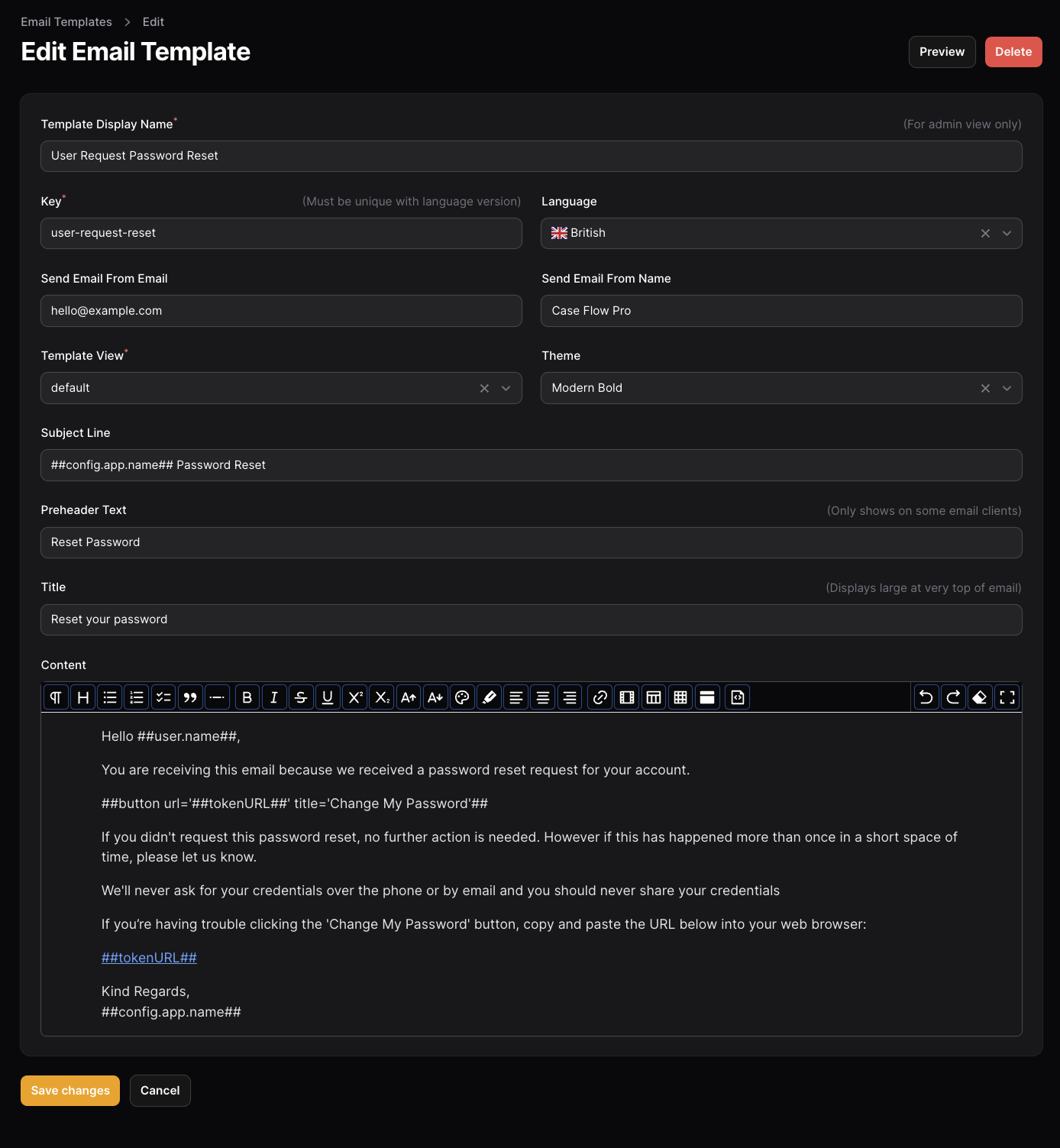This screenshot has width=1060, height=1148.
Task: Apply strikethrough to selected text
Action: pos(301,697)
